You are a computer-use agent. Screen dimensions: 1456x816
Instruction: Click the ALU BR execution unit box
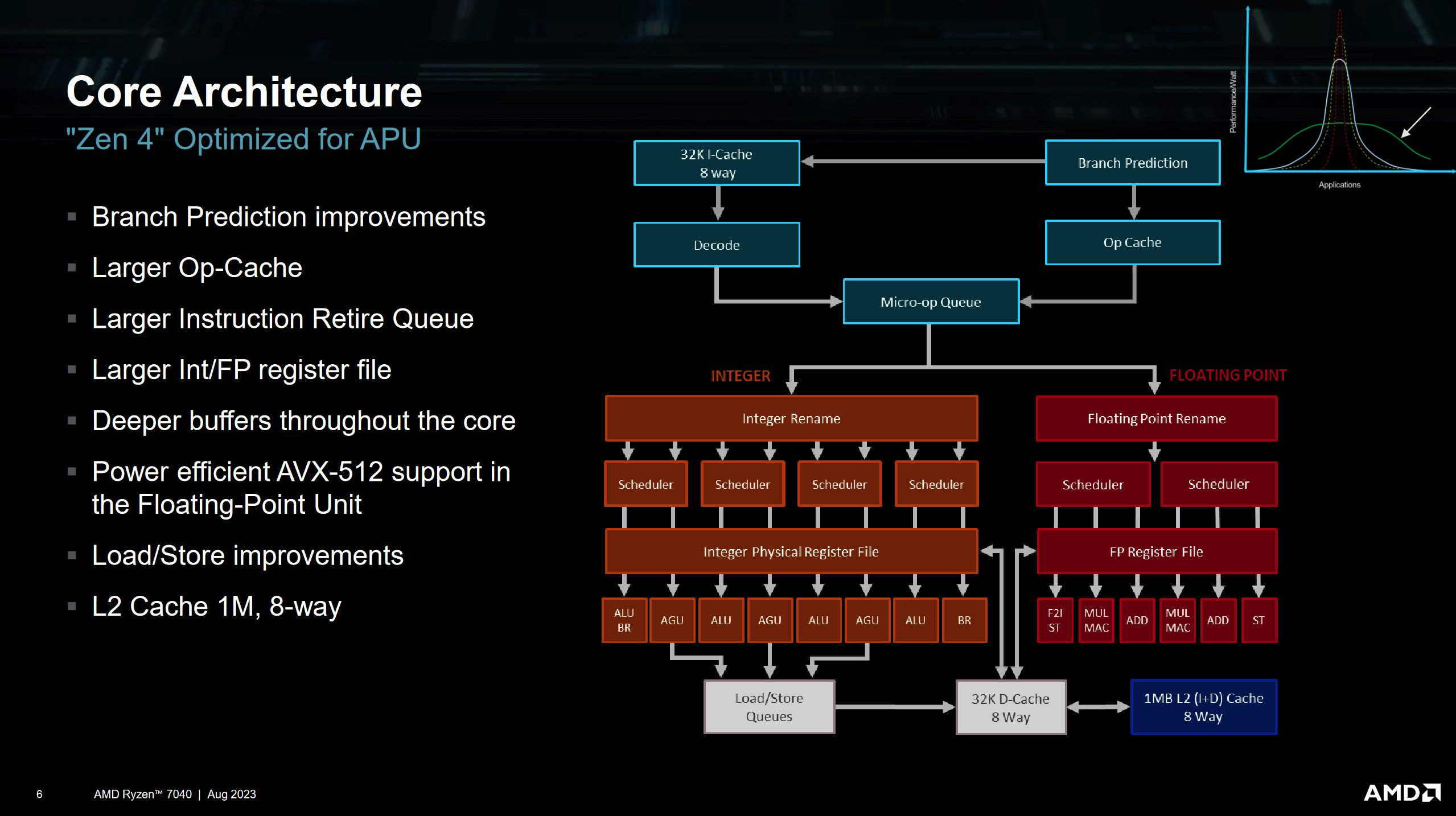point(624,620)
